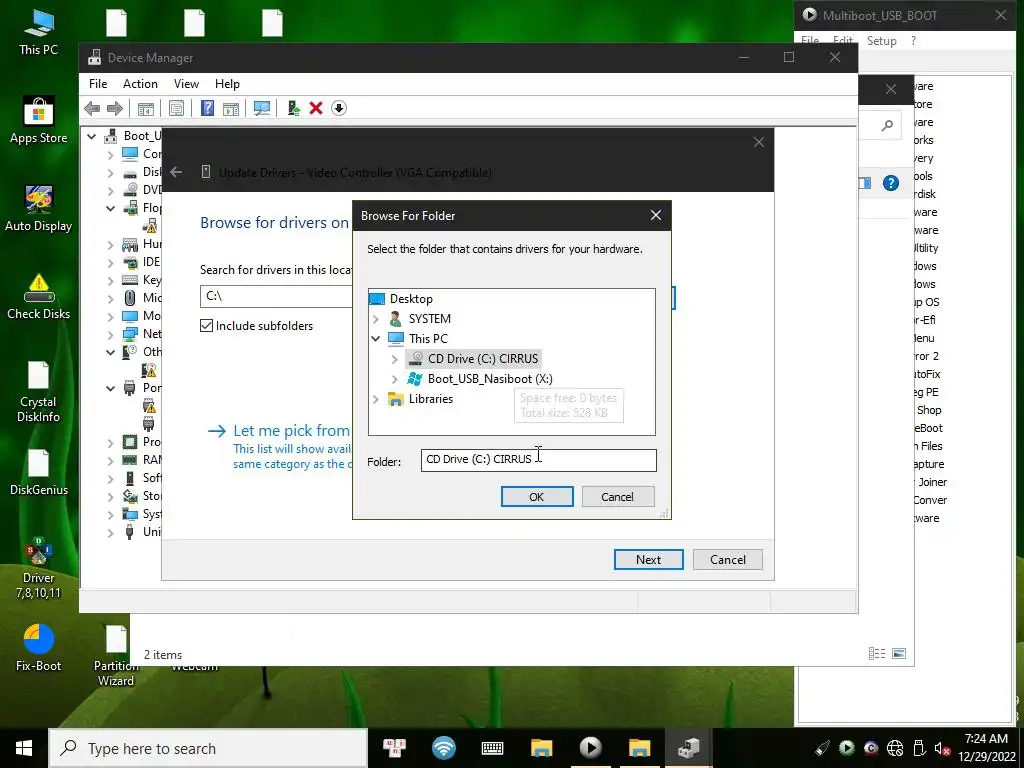The height and width of the screenshot is (768, 1024).
Task: Click the red X Uninstall device icon
Action: coord(316,108)
